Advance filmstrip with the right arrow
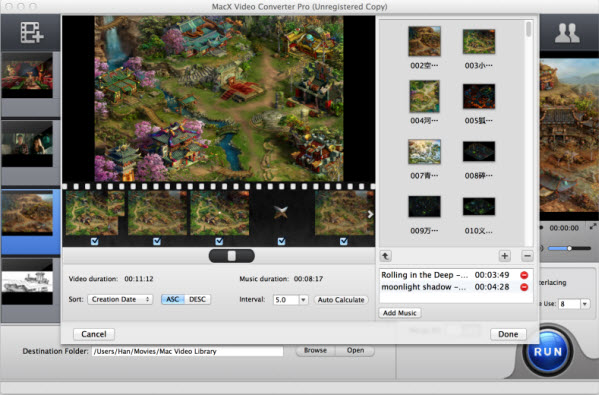599x395 pixels. pyautogui.click(x=370, y=214)
